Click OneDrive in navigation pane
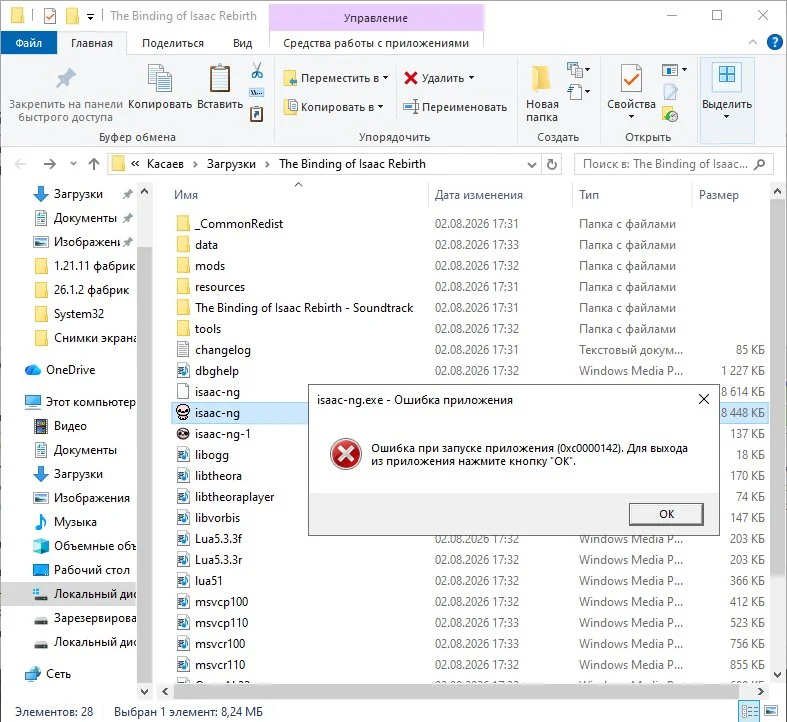Screen dimensions: 787x722 pyautogui.click(x=70, y=370)
